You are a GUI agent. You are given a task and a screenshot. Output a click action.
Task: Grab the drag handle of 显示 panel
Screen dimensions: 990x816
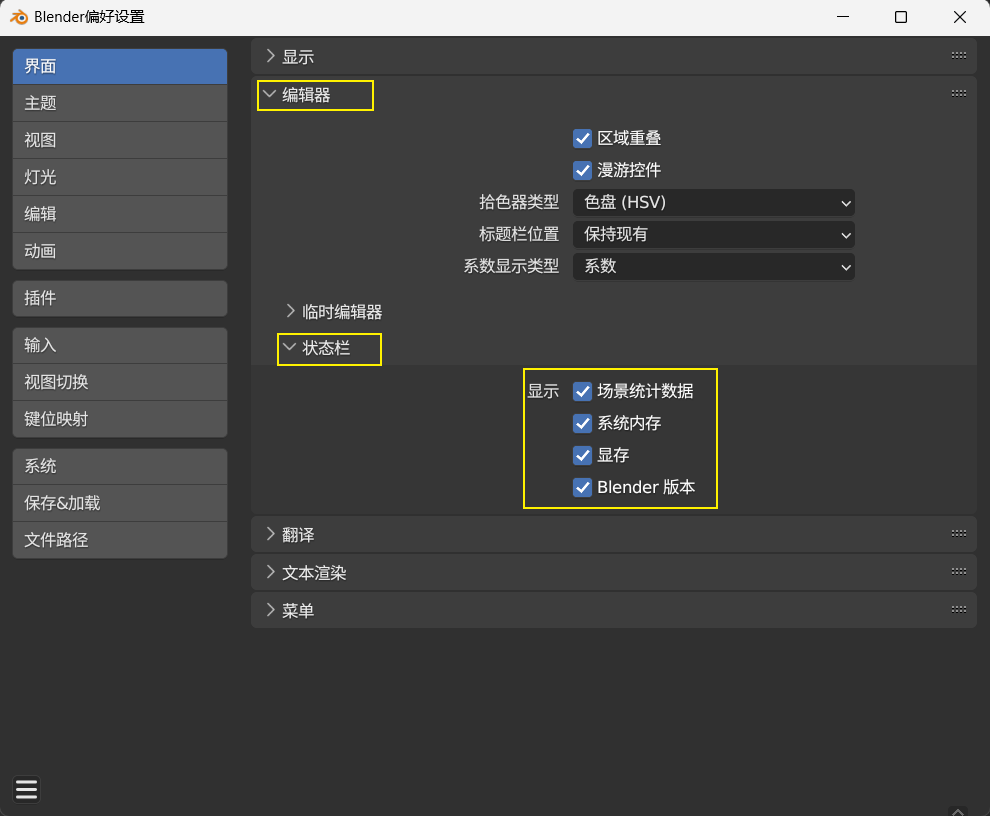958,56
